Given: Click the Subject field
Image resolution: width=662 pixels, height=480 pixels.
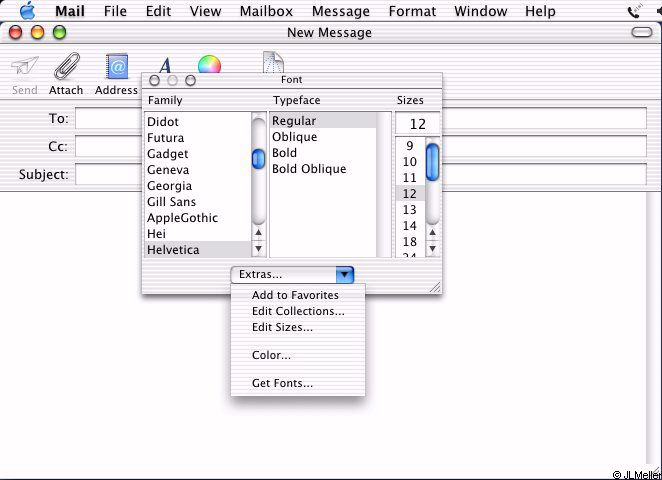Looking at the screenshot, I should [x=361, y=174].
